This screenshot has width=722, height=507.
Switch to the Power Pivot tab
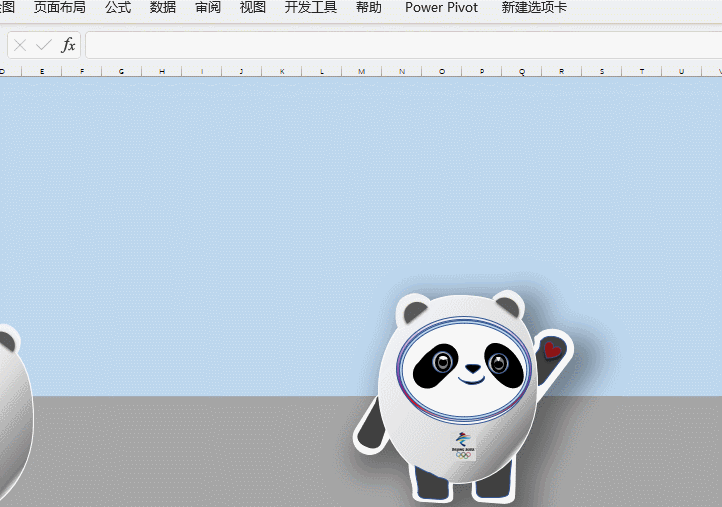(441, 8)
